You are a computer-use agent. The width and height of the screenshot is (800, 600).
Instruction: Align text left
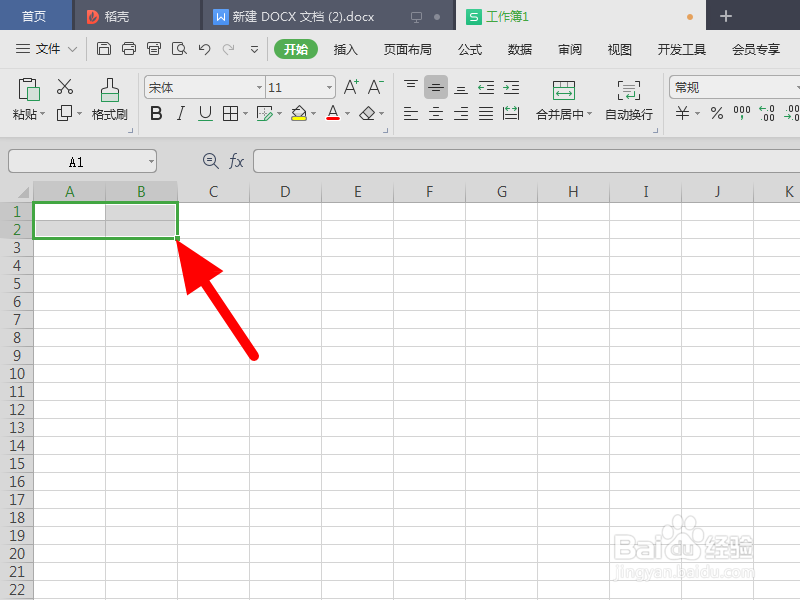pos(411,113)
